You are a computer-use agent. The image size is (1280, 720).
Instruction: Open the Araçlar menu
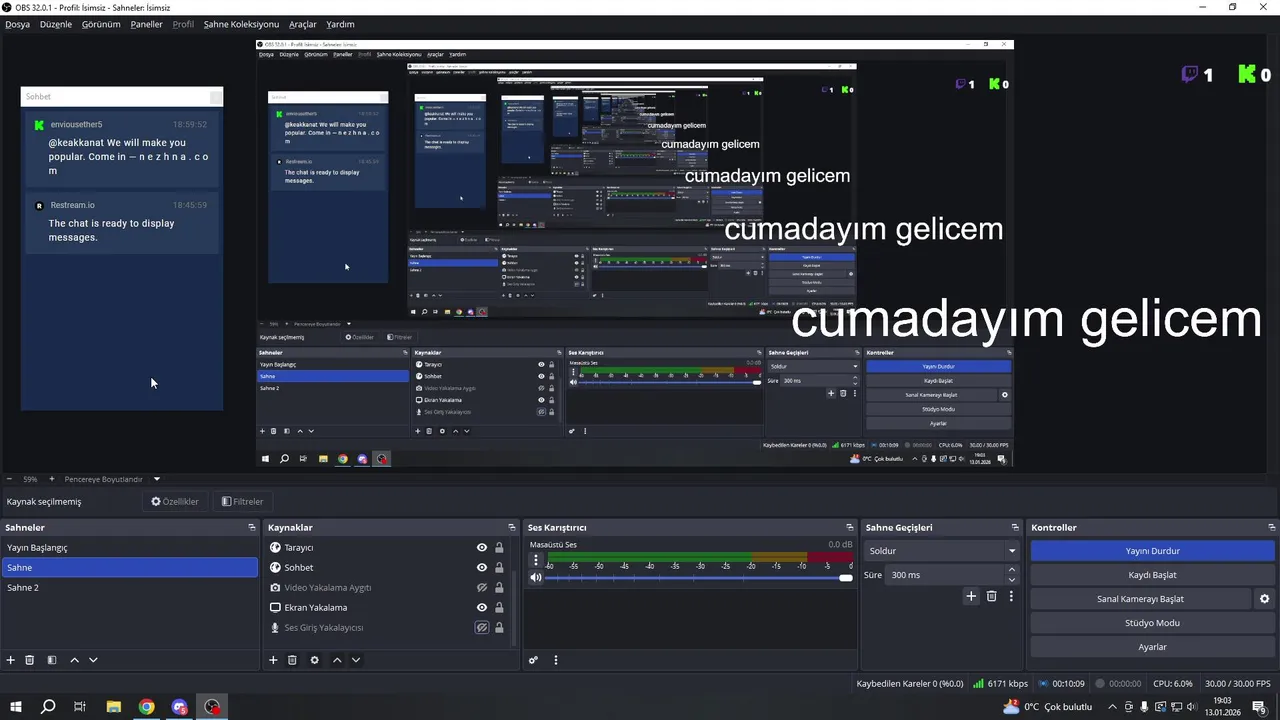point(303,24)
